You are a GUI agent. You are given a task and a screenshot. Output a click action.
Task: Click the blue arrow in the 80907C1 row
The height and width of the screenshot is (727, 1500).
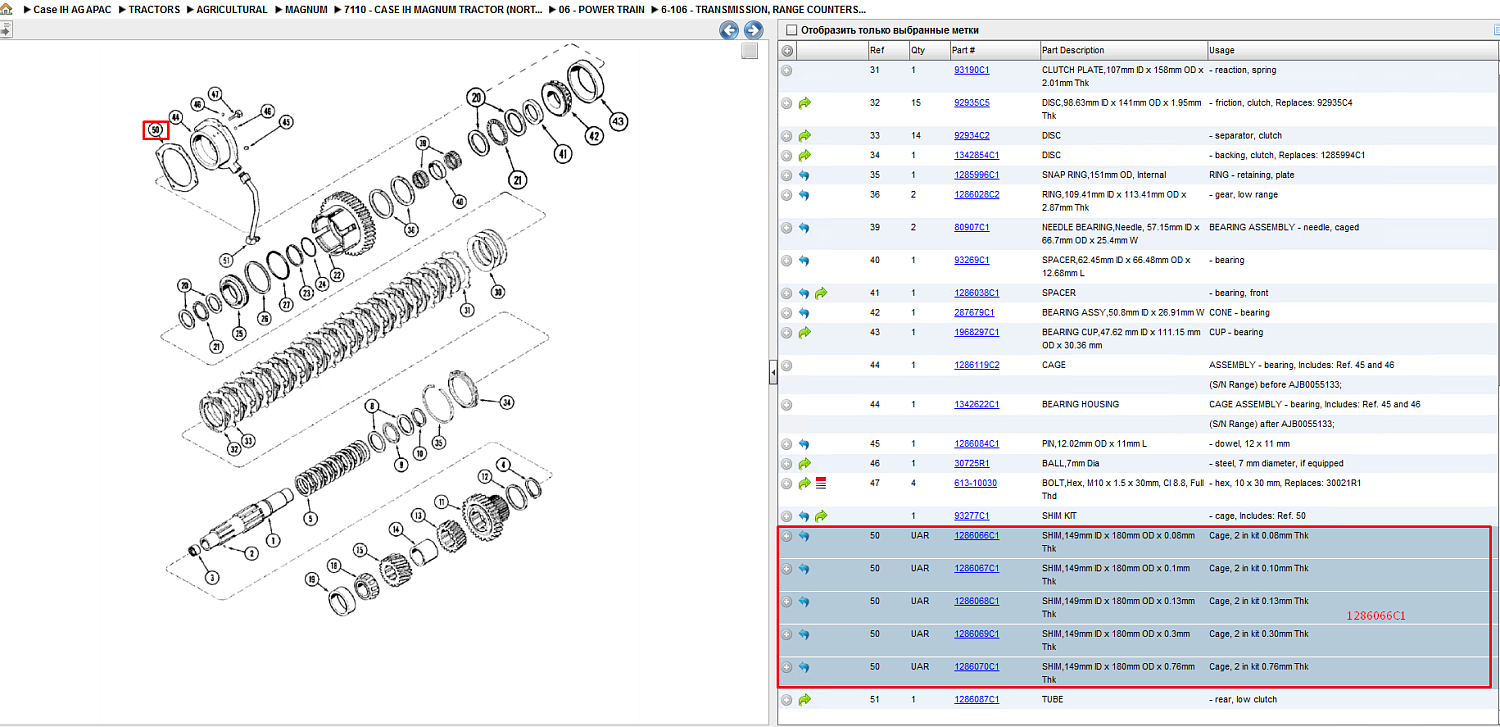tap(804, 228)
